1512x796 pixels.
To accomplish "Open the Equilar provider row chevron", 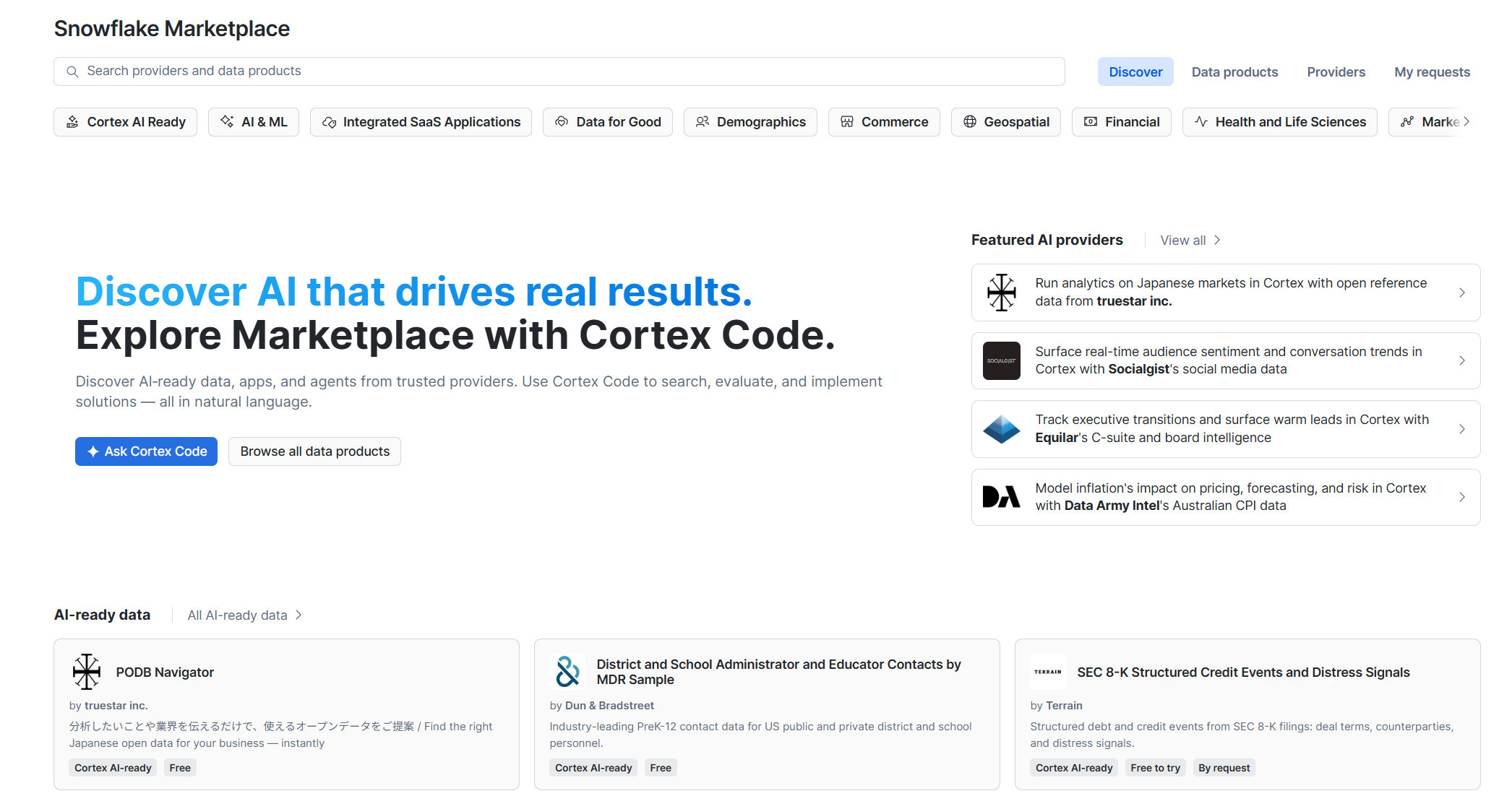I will (x=1462, y=429).
